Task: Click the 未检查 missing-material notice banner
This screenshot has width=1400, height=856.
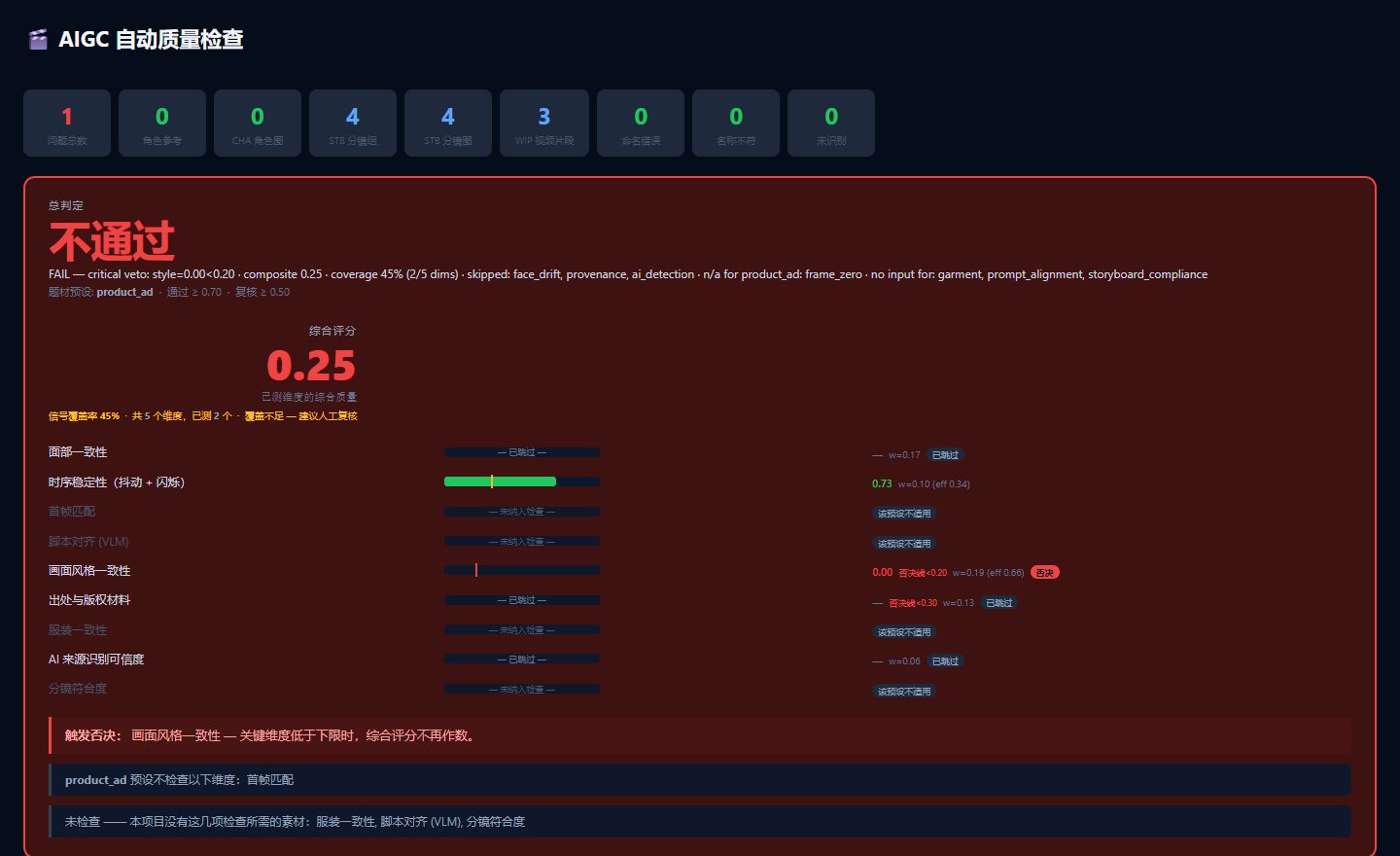Action: 700,822
